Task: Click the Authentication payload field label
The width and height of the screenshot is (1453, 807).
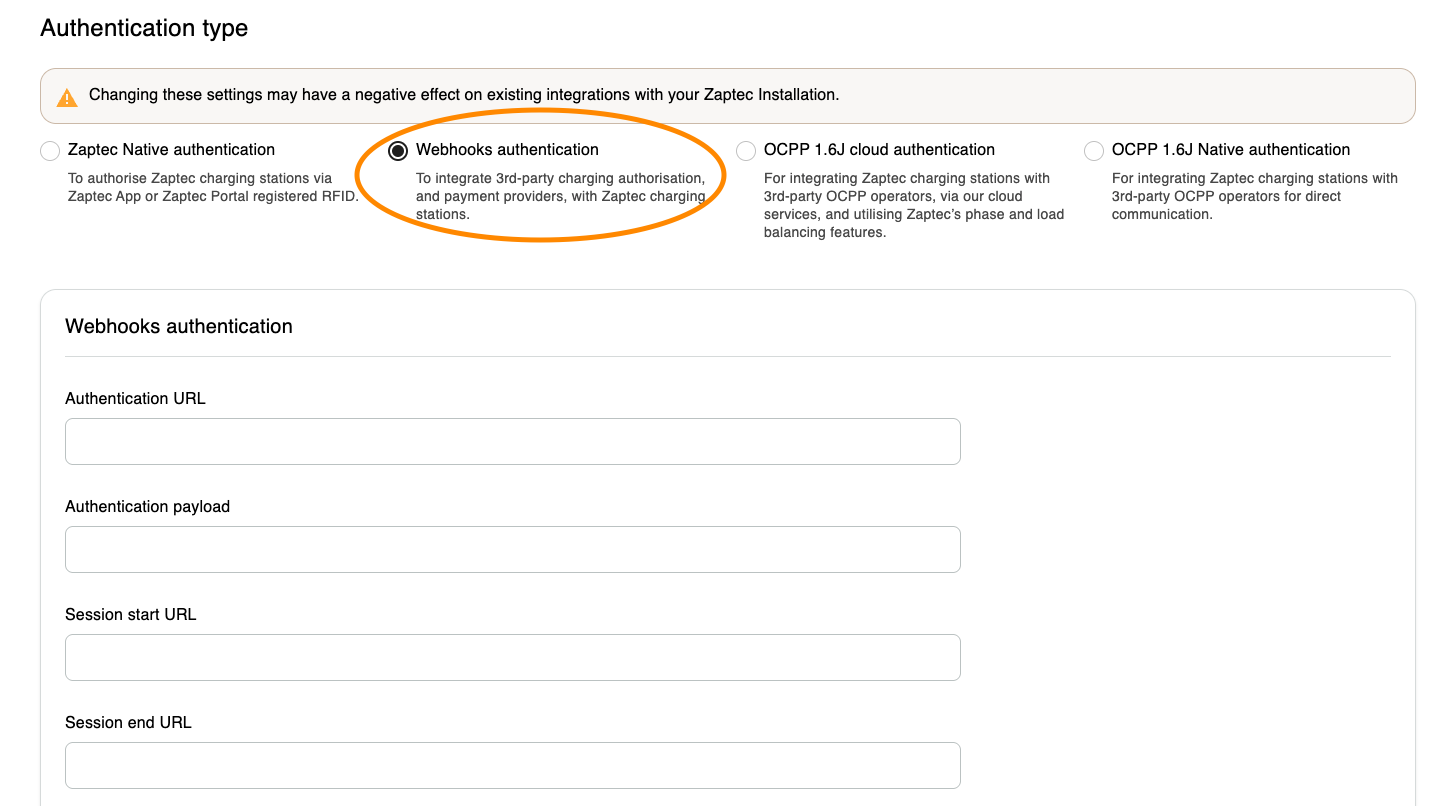Action: point(147,507)
